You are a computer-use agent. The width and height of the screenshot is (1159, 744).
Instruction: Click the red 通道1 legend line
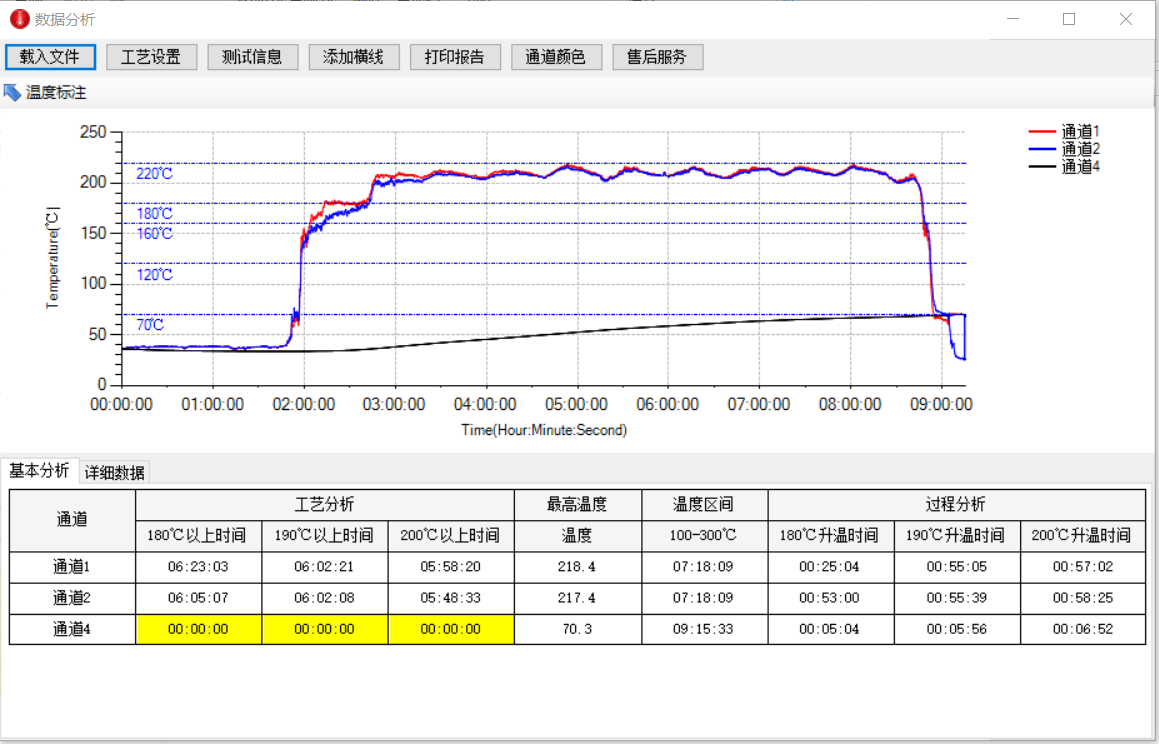pyautogui.click(x=1042, y=131)
